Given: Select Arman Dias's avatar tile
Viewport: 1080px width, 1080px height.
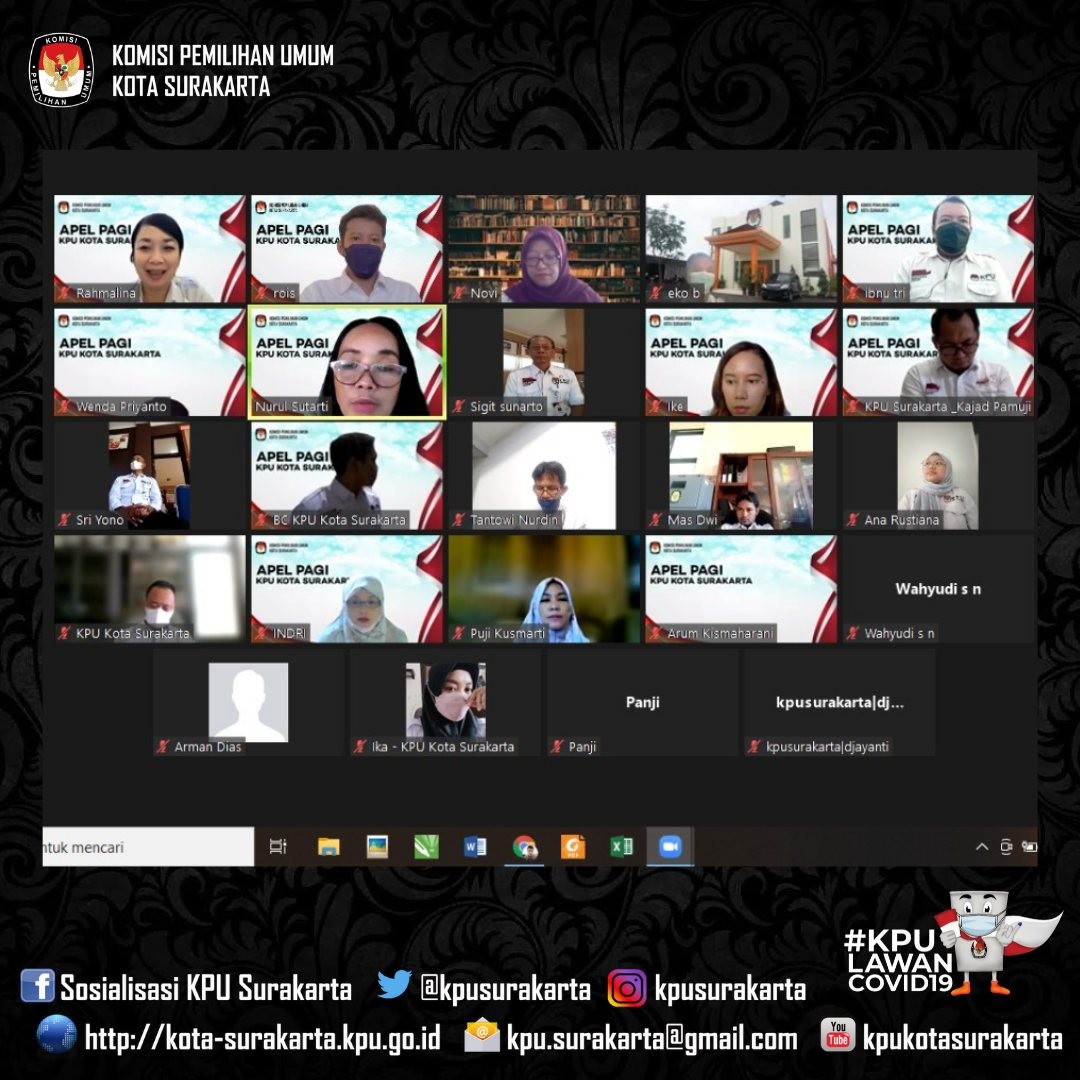Looking at the screenshot, I should (248, 702).
